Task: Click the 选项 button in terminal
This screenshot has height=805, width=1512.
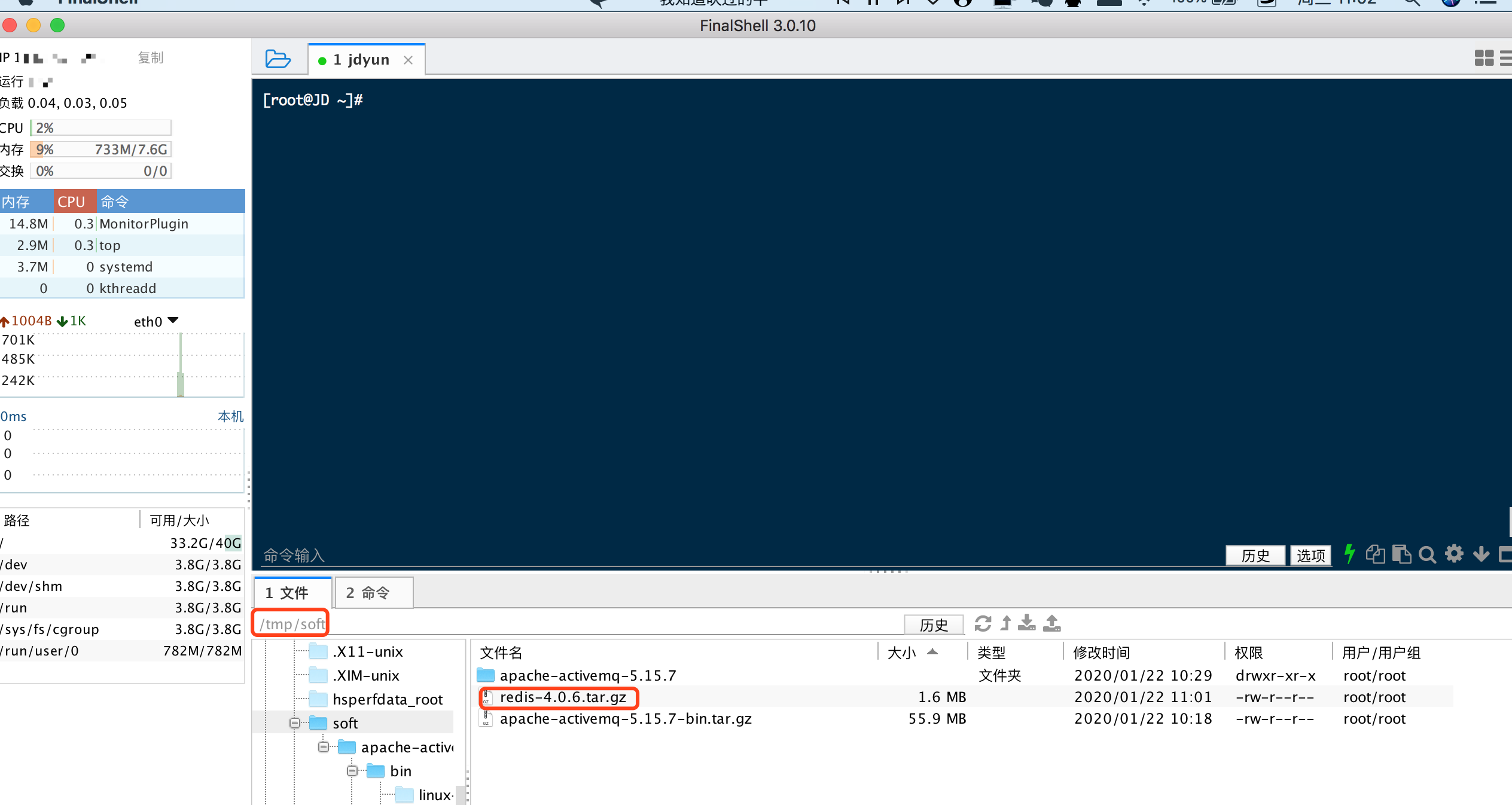Action: click(1310, 556)
